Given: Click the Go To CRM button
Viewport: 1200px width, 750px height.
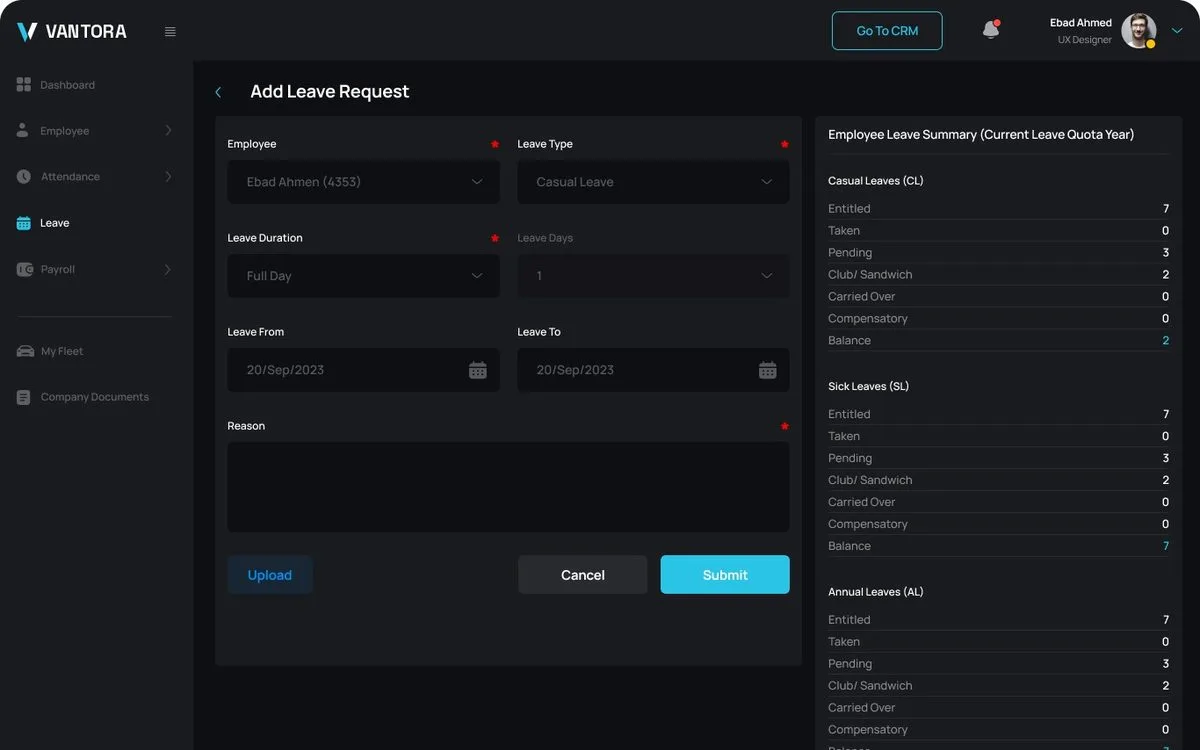Looking at the screenshot, I should click(x=887, y=31).
